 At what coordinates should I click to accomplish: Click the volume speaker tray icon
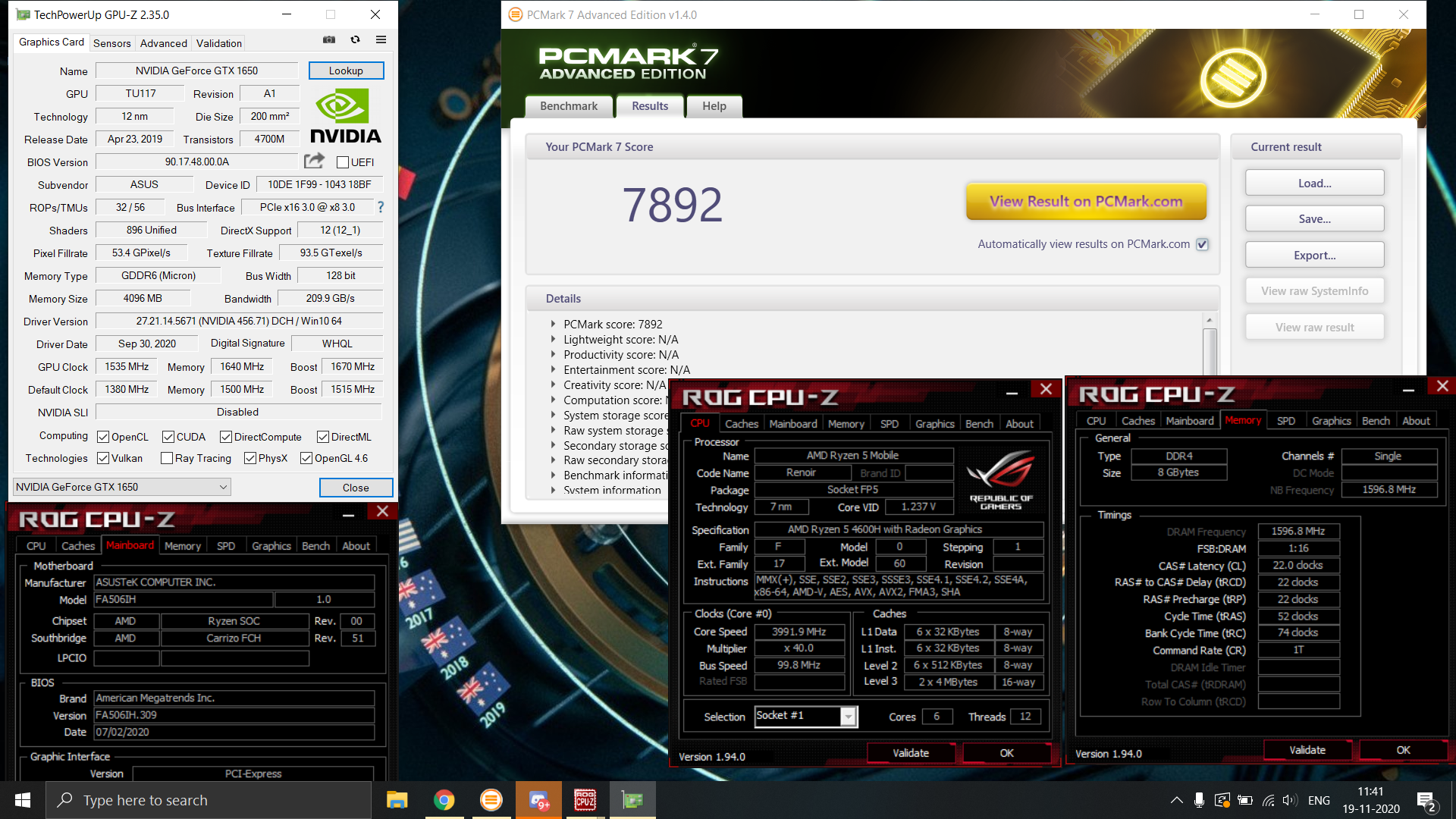[1289, 800]
